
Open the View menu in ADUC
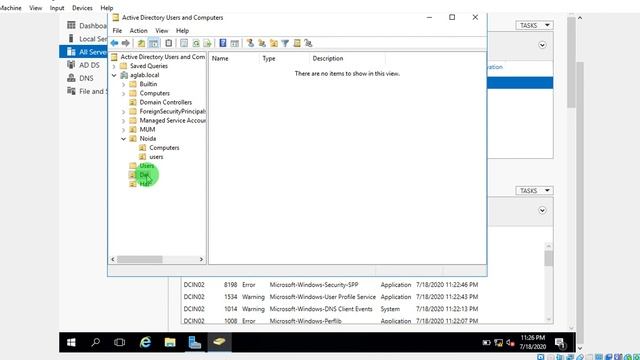coord(161,31)
